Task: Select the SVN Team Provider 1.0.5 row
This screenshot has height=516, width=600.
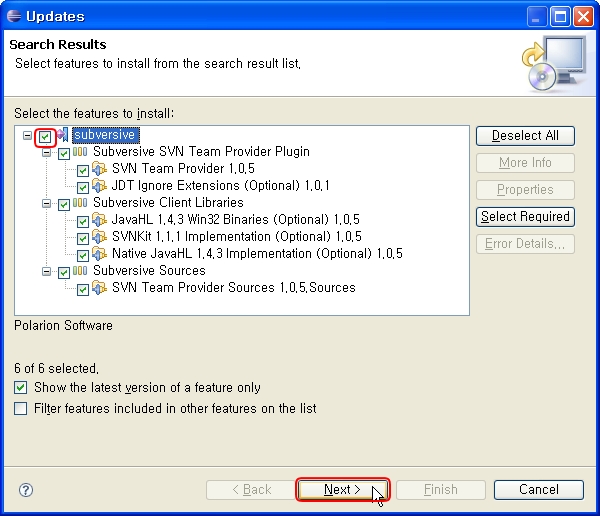Action: point(183,168)
